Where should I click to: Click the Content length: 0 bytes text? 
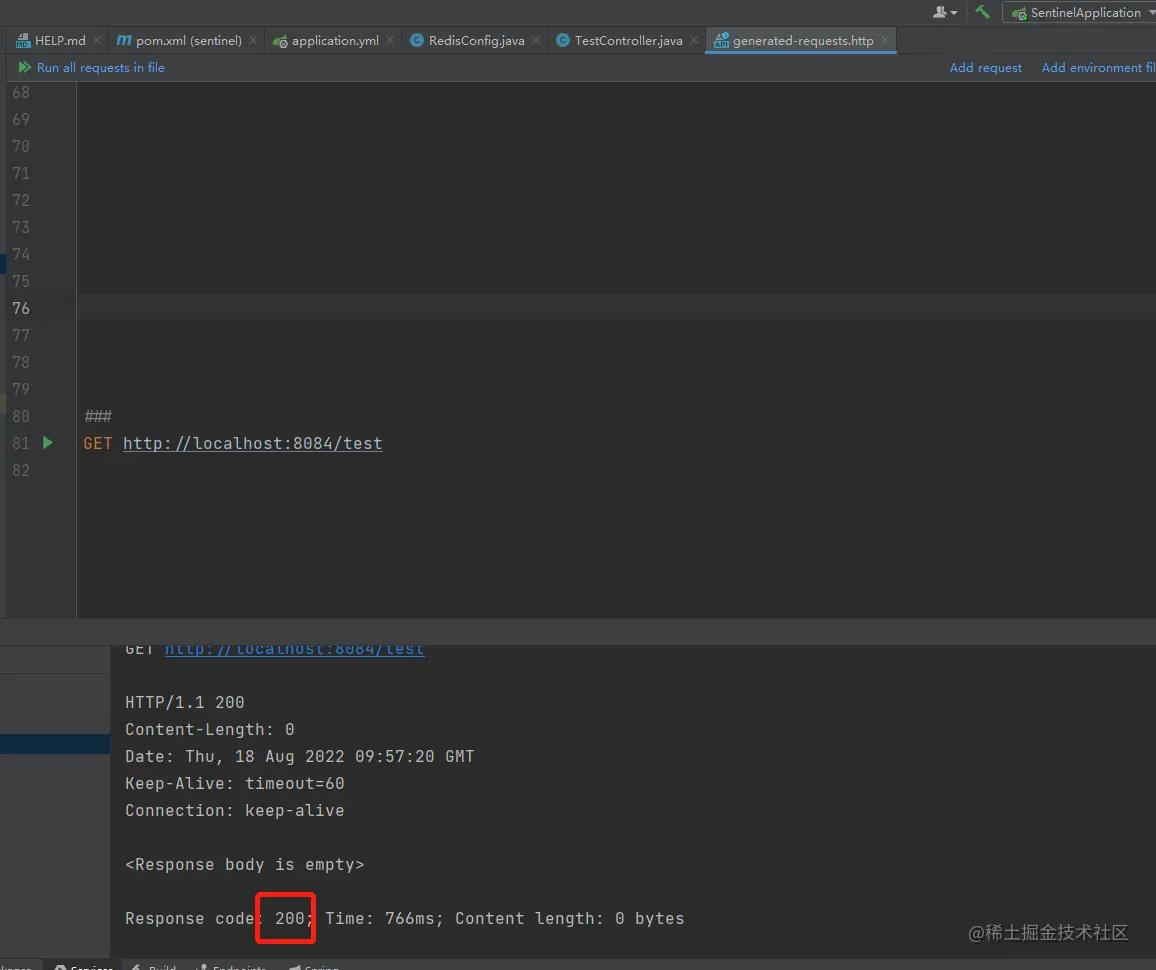(569, 918)
